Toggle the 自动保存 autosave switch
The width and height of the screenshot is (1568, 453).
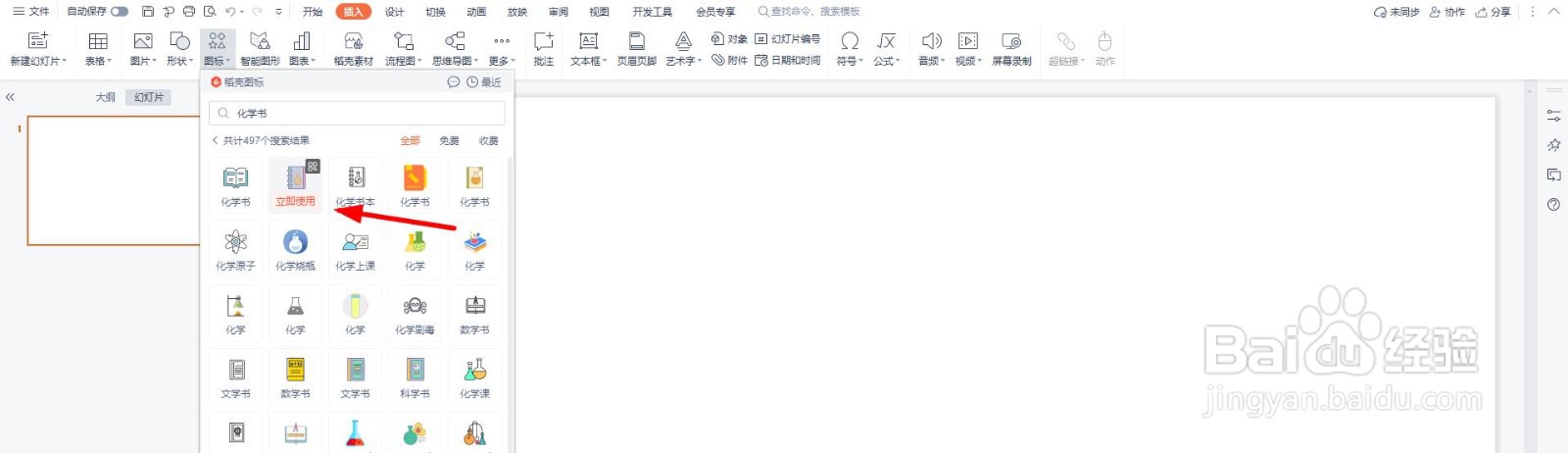[x=120, y=12]
